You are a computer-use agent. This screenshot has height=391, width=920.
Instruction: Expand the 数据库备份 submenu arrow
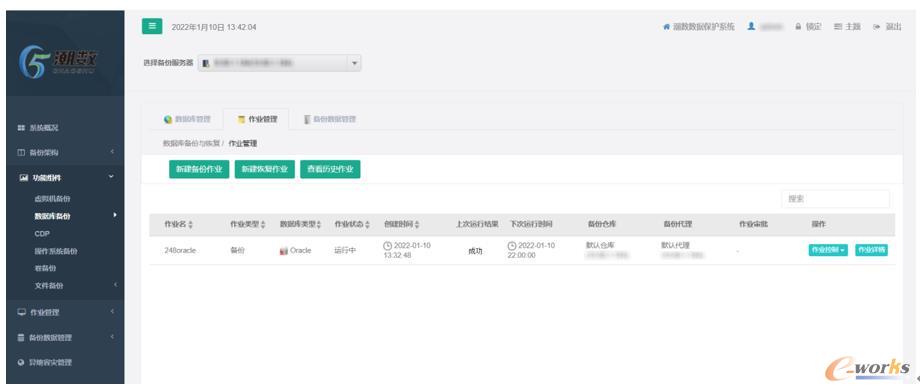[x=115, y=215]
